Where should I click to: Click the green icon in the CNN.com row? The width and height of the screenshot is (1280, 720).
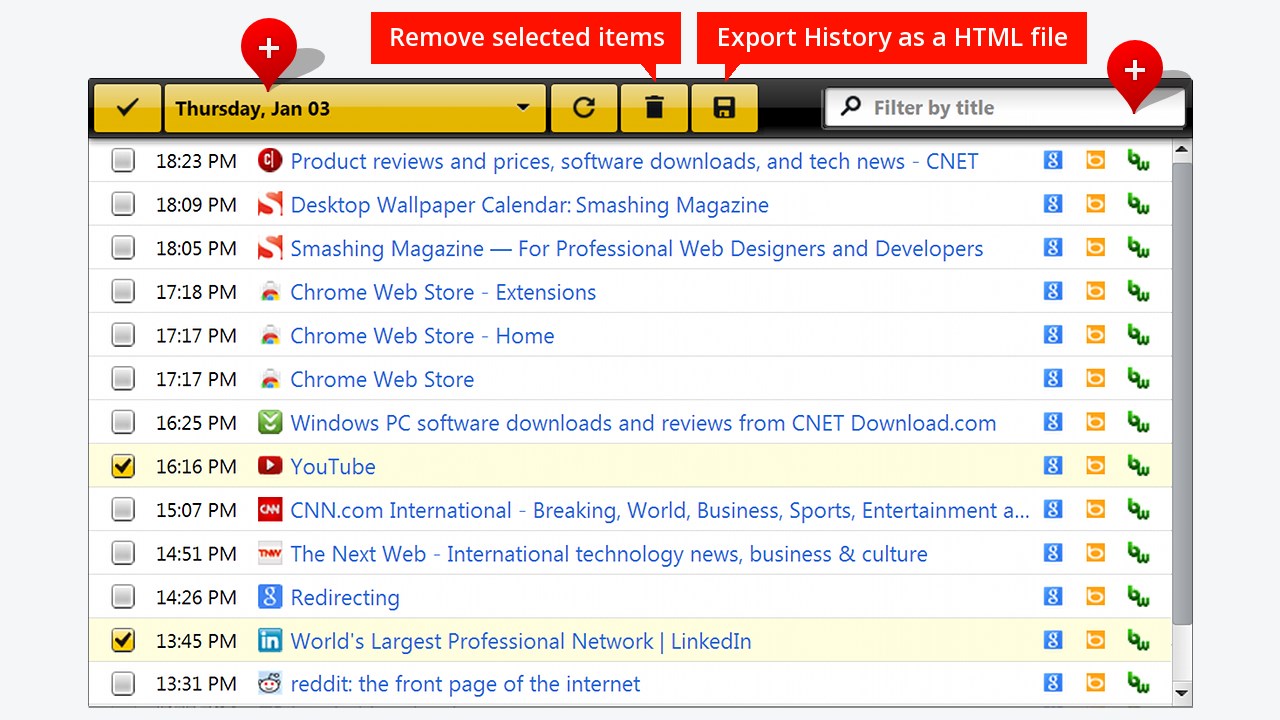[x=1138, y=509]
